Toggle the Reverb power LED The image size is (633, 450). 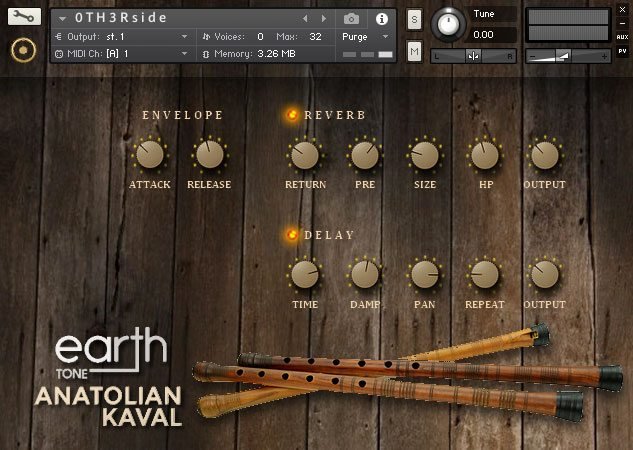pos(293,115)
